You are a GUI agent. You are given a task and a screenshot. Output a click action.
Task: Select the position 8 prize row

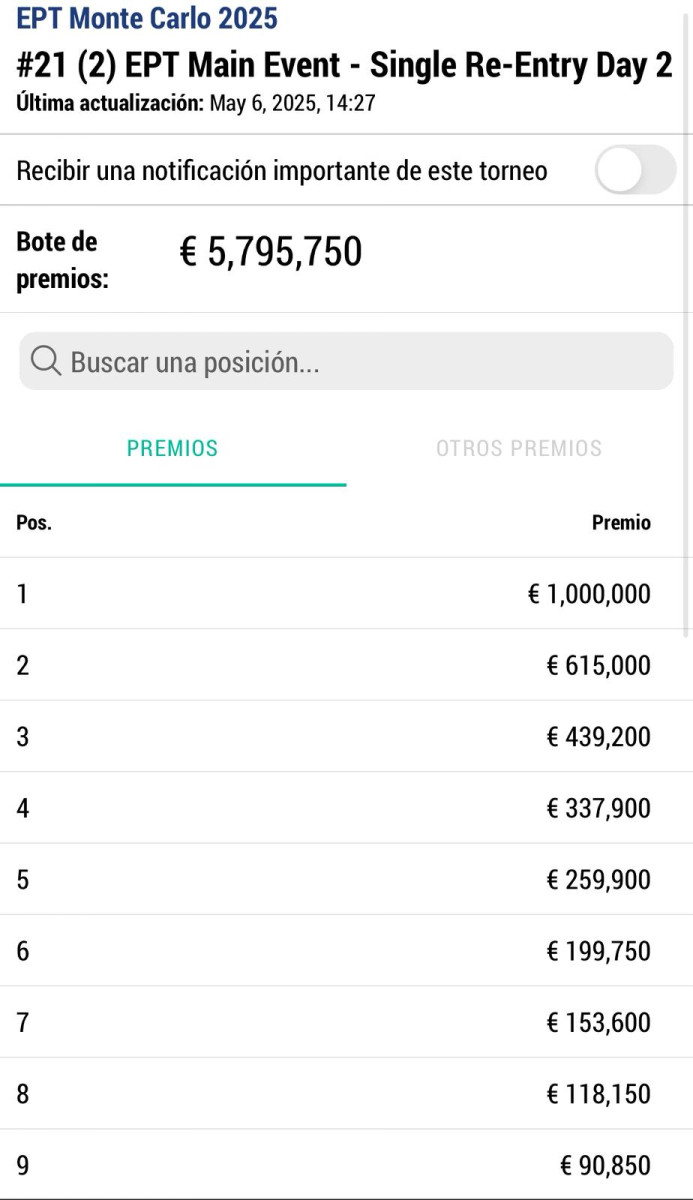pyautogui.click(x=346, y=1094)
